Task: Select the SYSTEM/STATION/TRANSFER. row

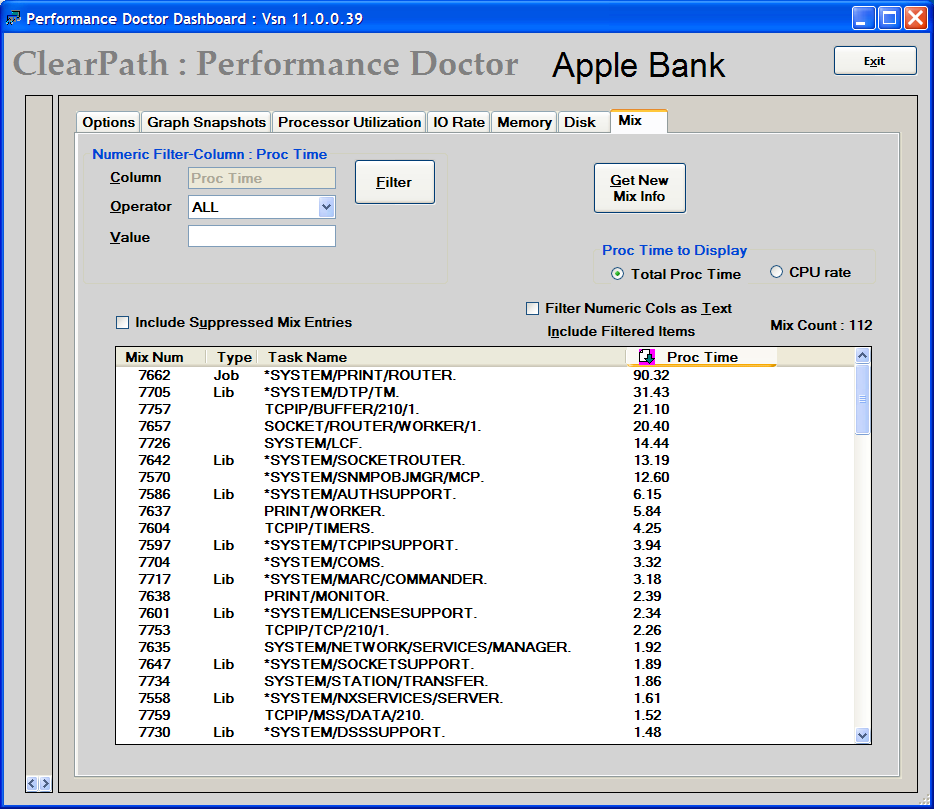Action: (485, 681)
